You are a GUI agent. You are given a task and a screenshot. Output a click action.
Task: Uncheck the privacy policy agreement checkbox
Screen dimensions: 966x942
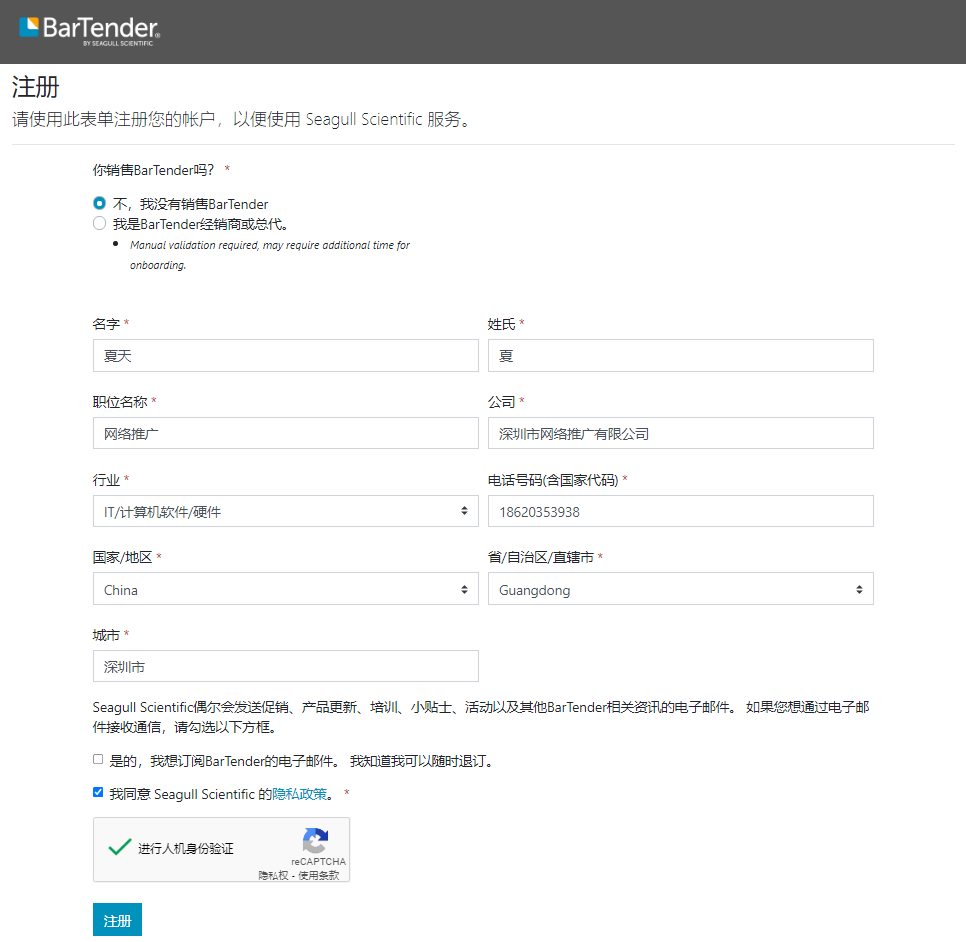coord(98,792)
